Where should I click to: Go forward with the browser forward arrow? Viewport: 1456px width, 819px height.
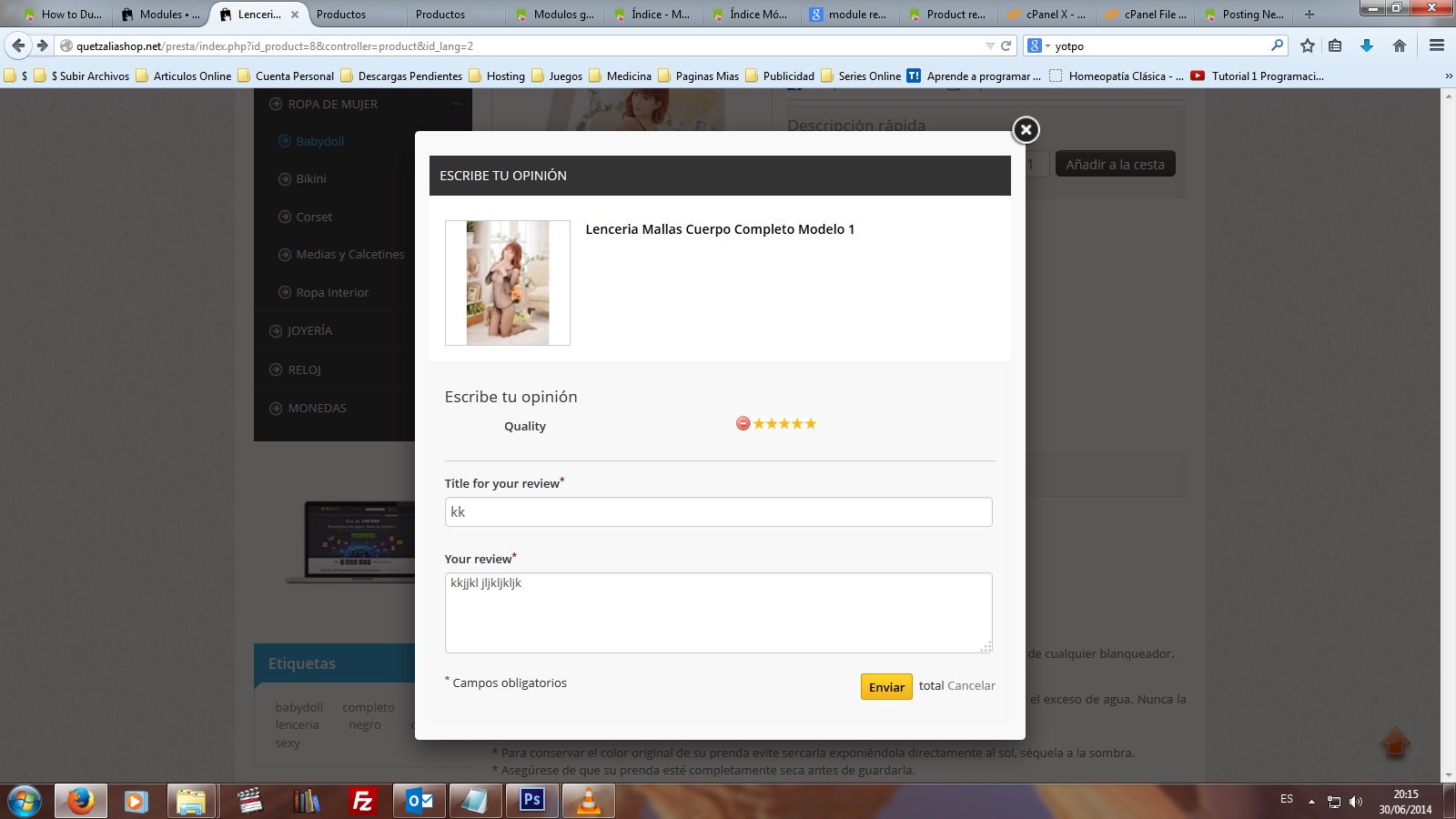point(42,45)
